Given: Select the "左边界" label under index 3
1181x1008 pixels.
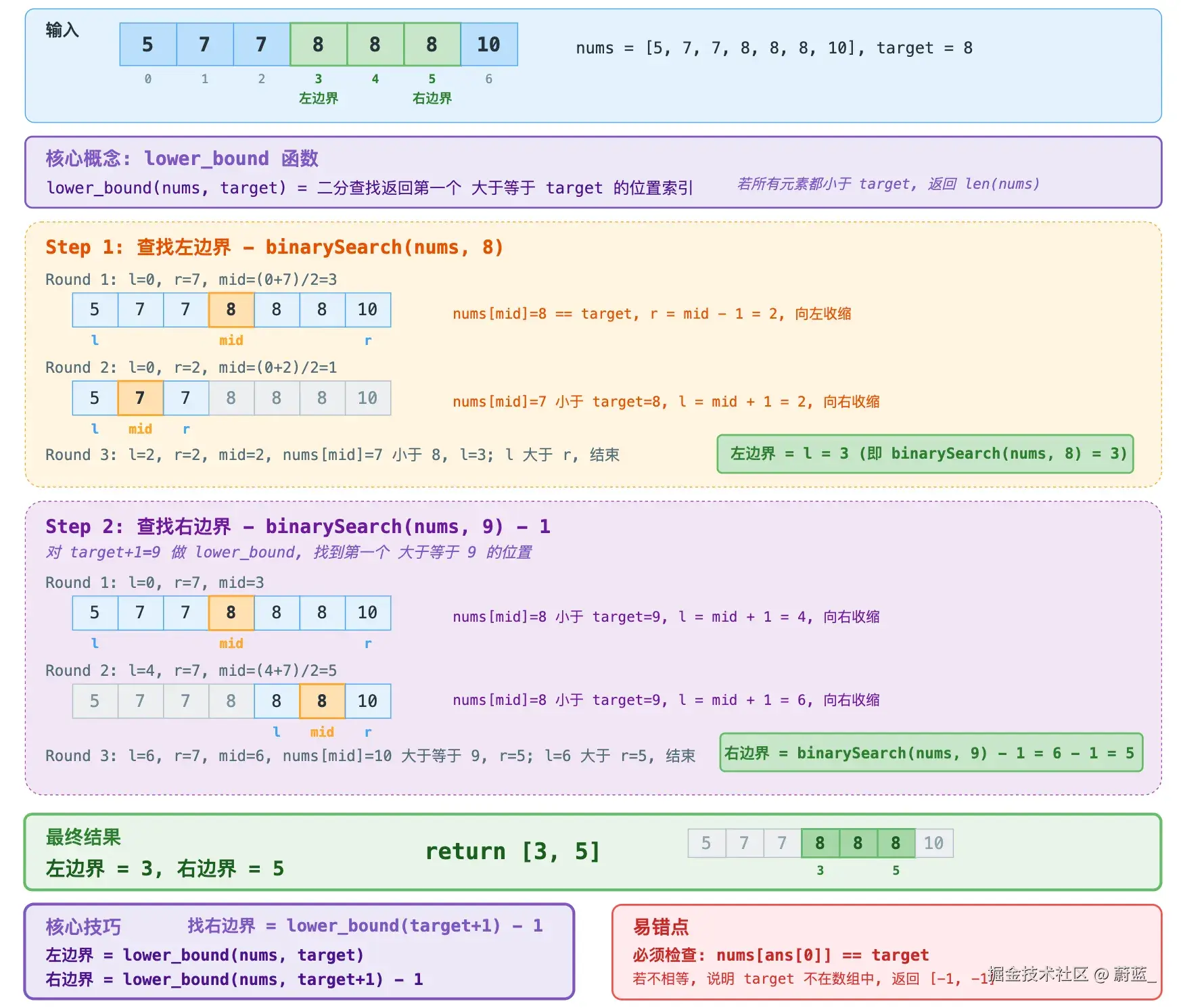Looking at the screenshot, I should [x=319, y=99].
